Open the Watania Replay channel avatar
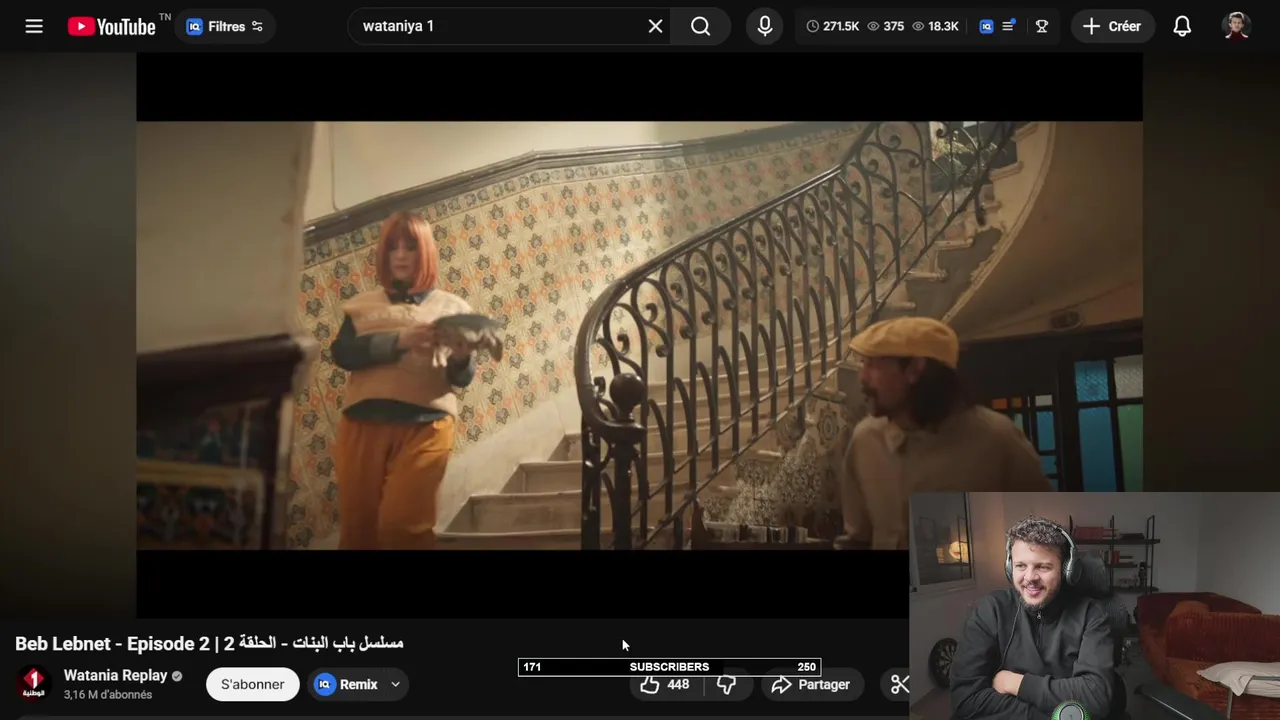 coord(33,684)
